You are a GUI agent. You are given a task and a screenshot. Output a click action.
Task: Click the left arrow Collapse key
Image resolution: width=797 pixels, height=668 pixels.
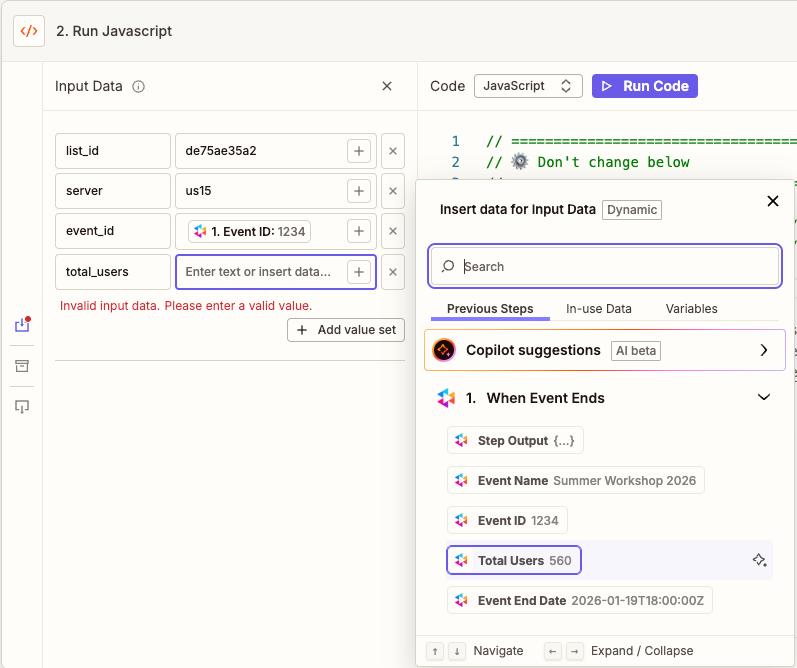(x=553, y=651)
